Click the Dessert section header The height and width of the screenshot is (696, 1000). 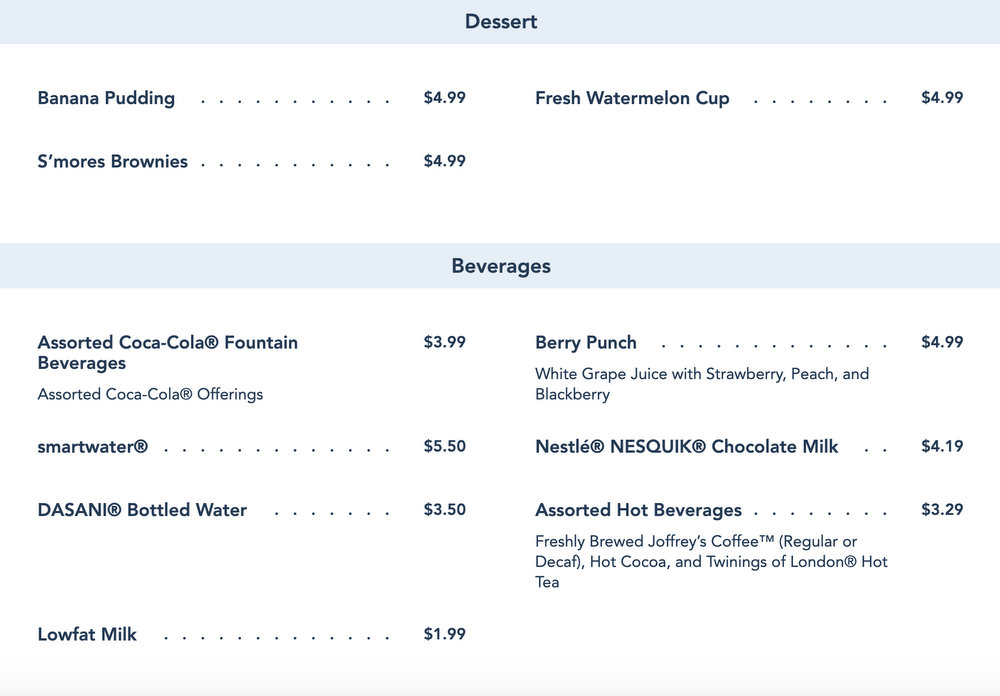(500, 21)
